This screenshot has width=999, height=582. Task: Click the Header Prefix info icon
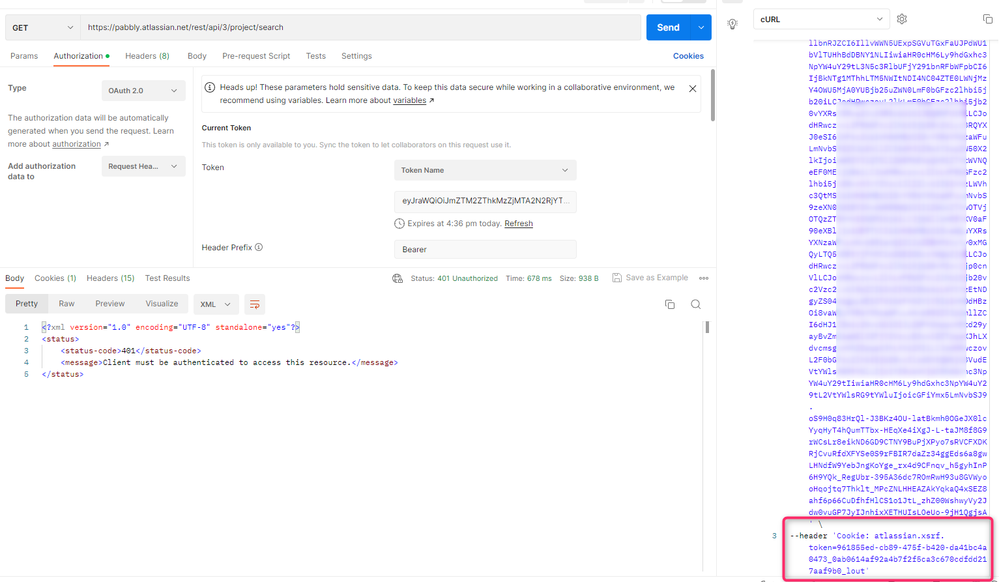click(x=259, y=247)
